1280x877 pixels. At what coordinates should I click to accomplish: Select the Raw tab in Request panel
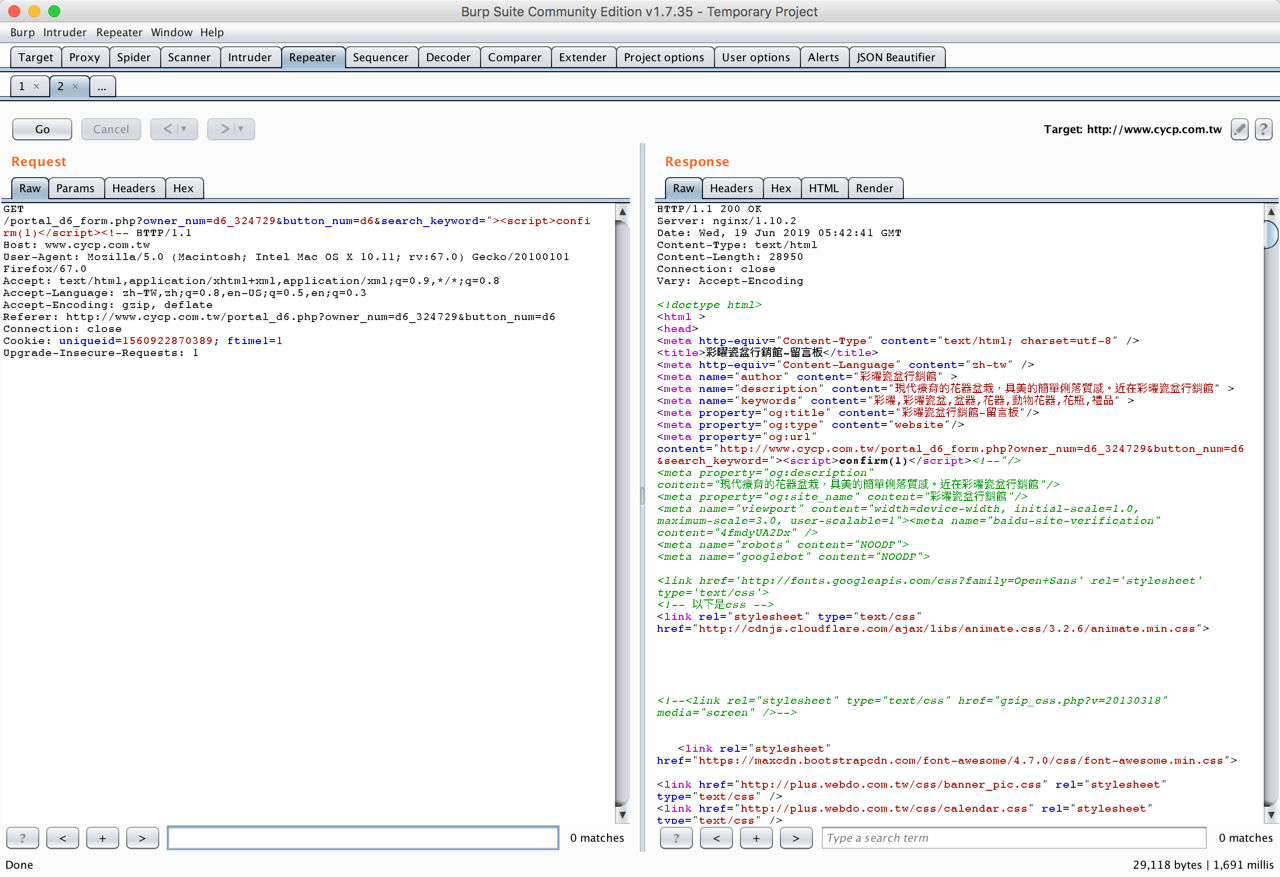[x=30, y=188]
